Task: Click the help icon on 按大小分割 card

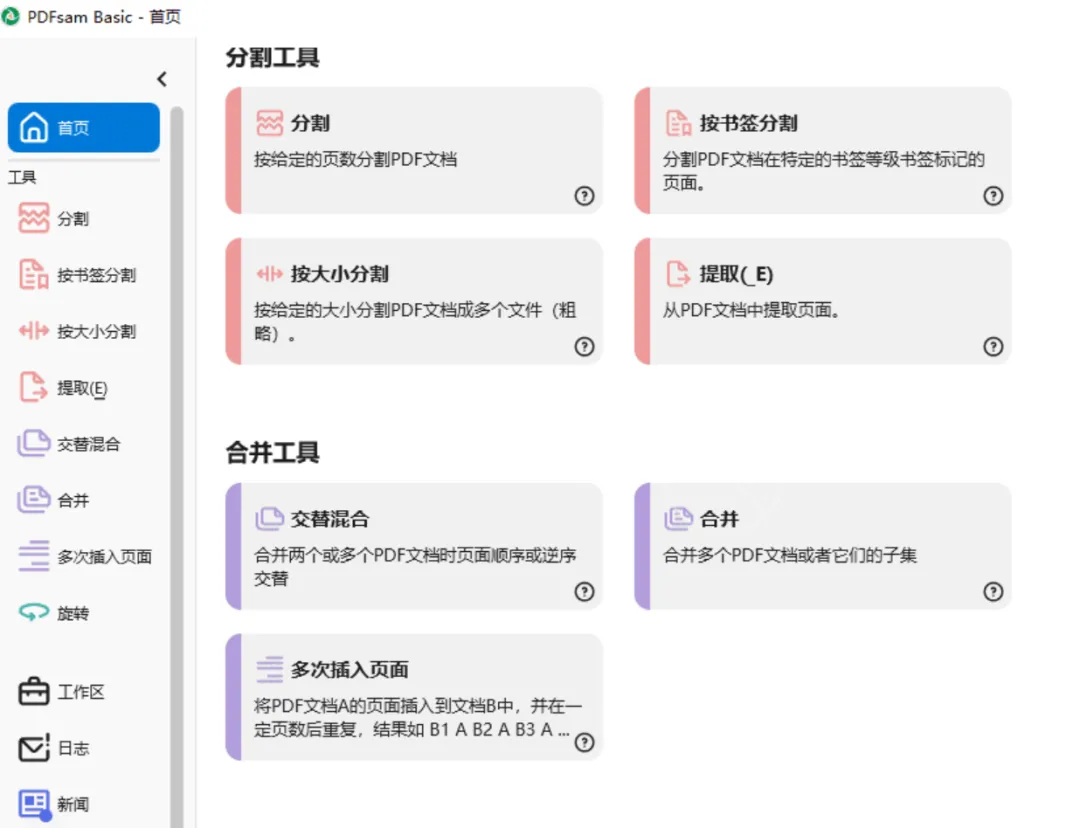Action: tap(585, 347)
